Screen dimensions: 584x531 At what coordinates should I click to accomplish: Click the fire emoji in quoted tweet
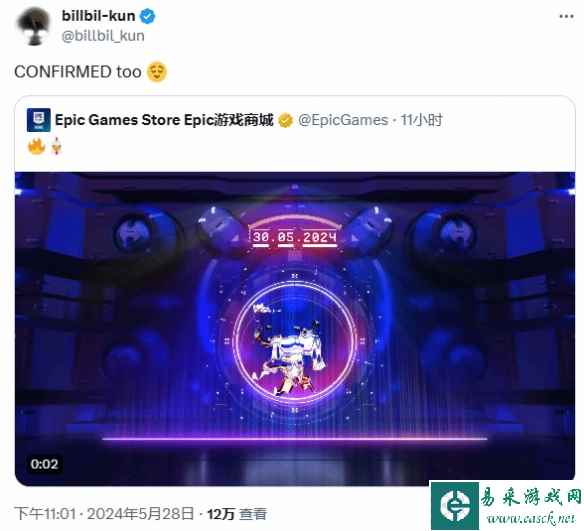36,146
